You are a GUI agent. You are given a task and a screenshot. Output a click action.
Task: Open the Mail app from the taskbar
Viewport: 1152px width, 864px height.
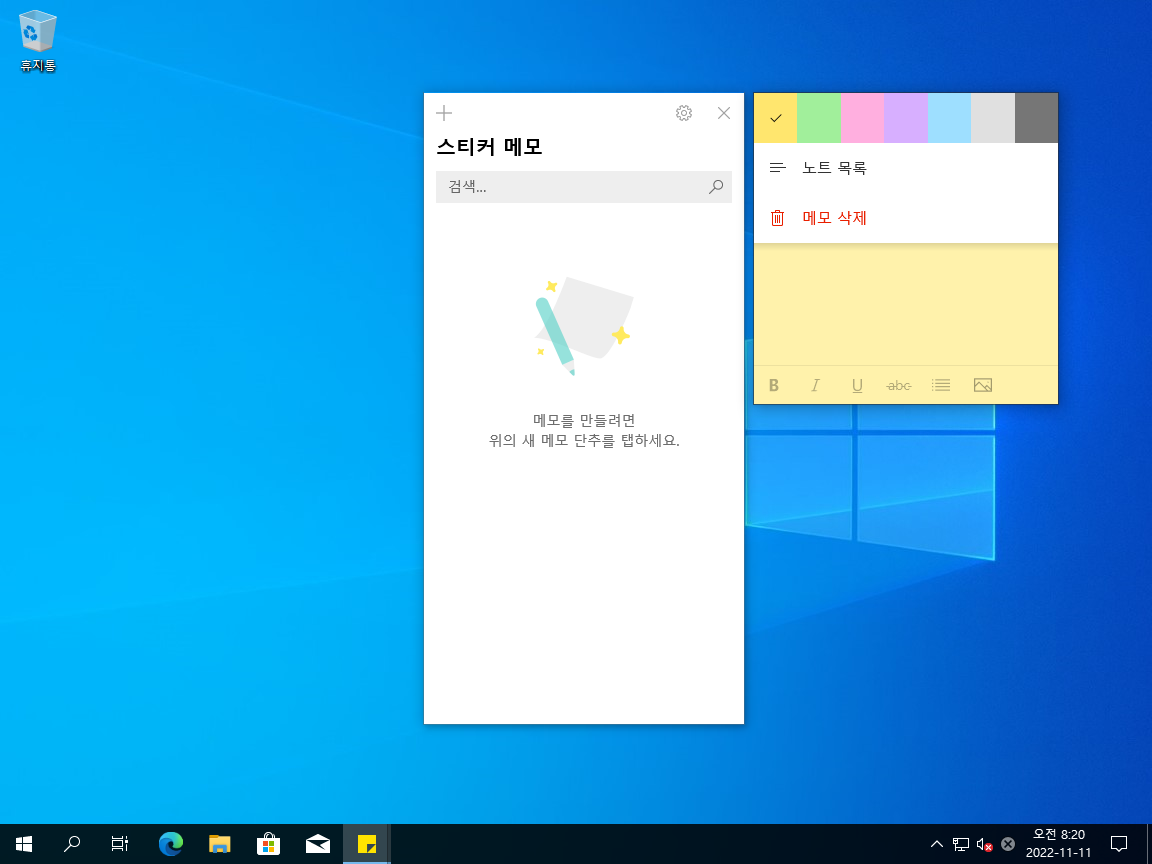point(317,844)
